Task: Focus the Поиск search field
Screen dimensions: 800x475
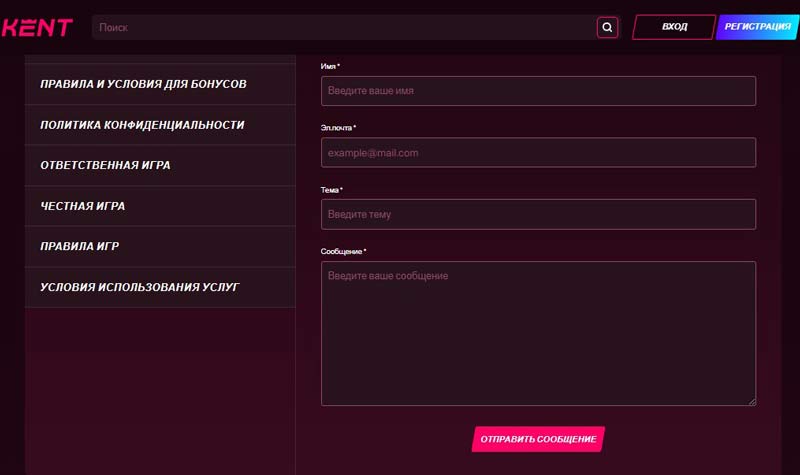Action: (x=340, y=27)
